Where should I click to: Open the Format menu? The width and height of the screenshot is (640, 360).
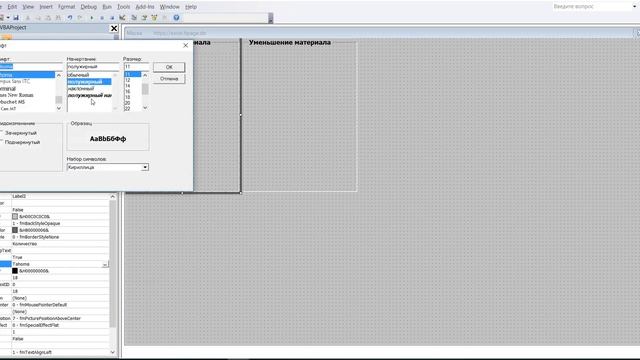pos(67,7)
